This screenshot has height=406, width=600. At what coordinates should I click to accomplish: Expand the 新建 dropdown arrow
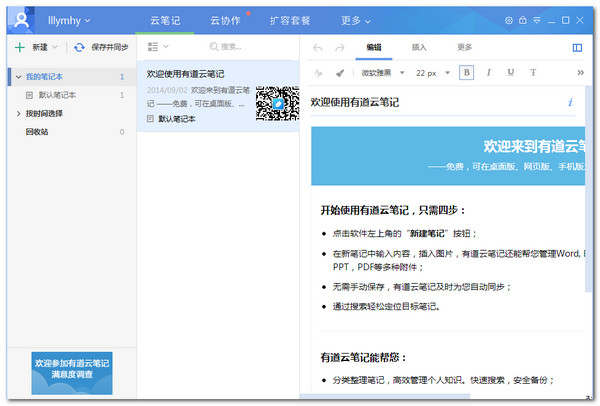[x=55, y=47]
